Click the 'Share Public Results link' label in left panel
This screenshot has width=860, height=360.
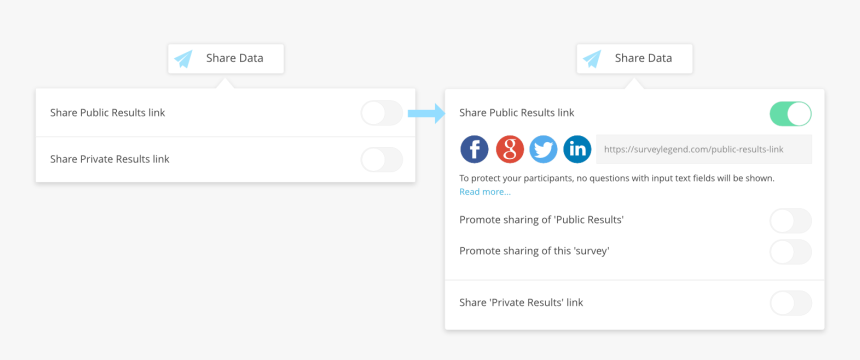coord(108,112)
